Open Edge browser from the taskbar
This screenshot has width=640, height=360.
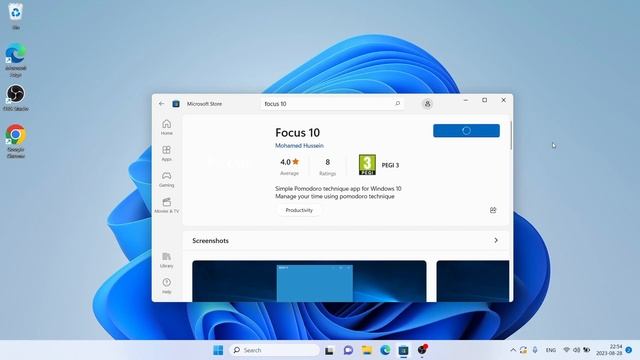(385, 350)
